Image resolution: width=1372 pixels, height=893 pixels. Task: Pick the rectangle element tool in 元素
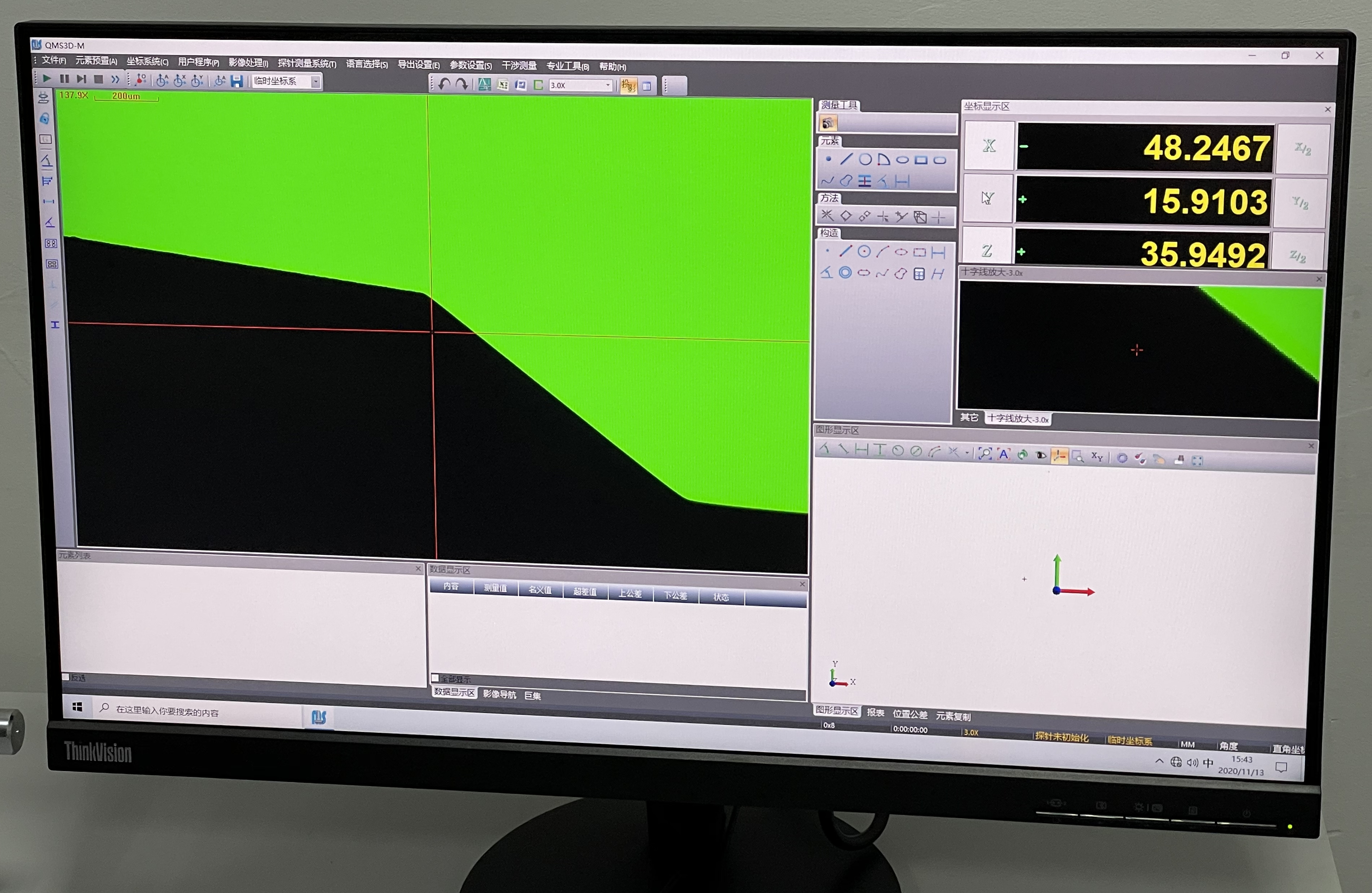pyautogui.click(x=921, y=160)
